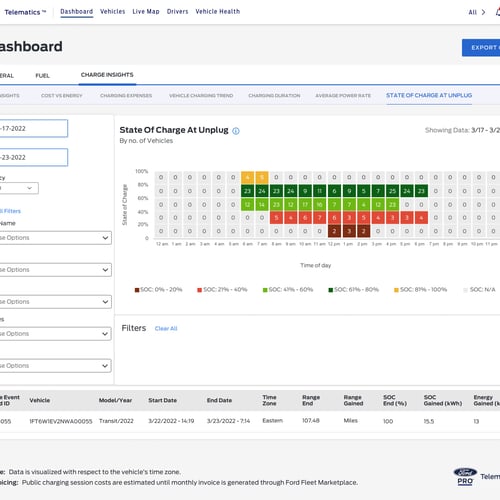Switch to the FUEL tab
The width and height of the screenshot is (500, 500).
(42, 76)
